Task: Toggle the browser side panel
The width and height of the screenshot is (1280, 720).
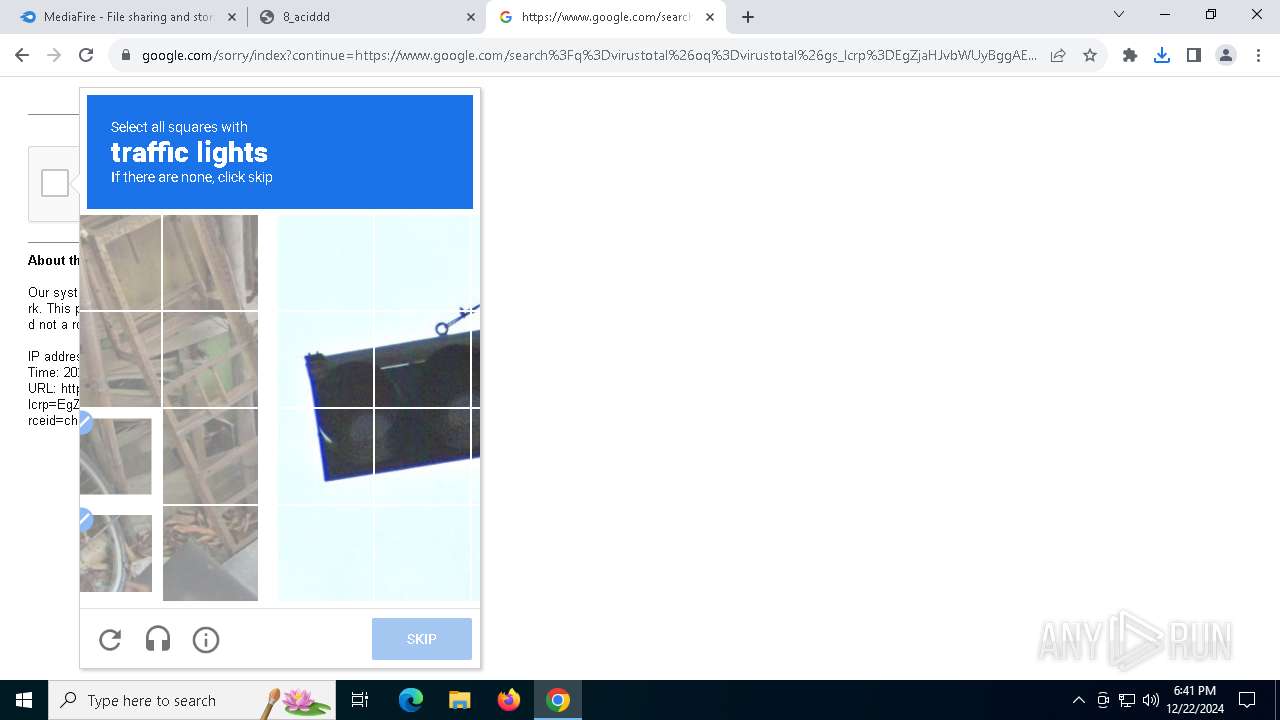Action: 1194,55
